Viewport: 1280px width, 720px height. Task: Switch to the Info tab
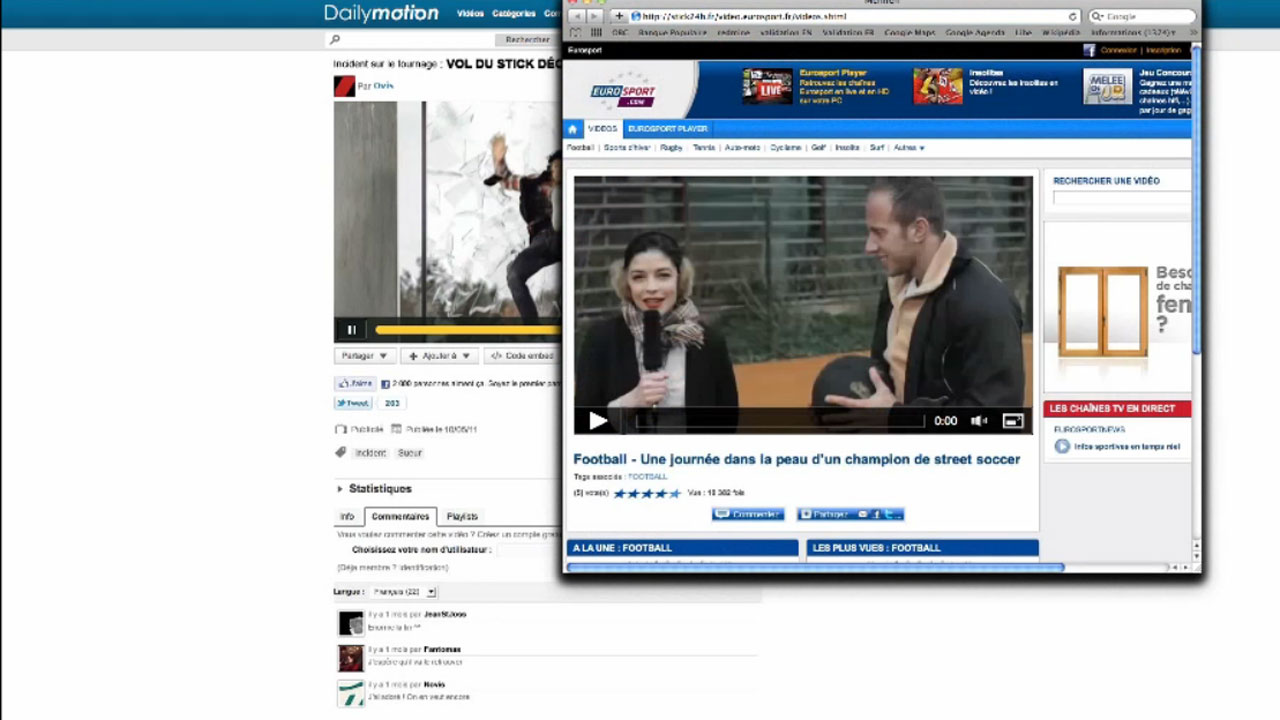347,517
